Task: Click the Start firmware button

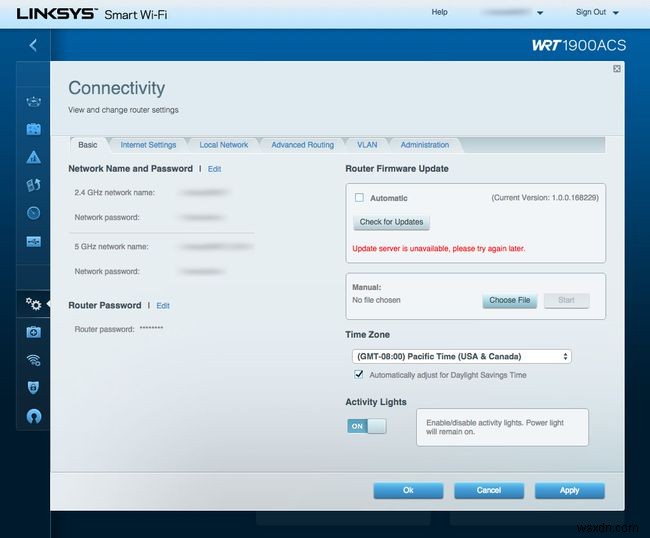Action: coord(566,301)
